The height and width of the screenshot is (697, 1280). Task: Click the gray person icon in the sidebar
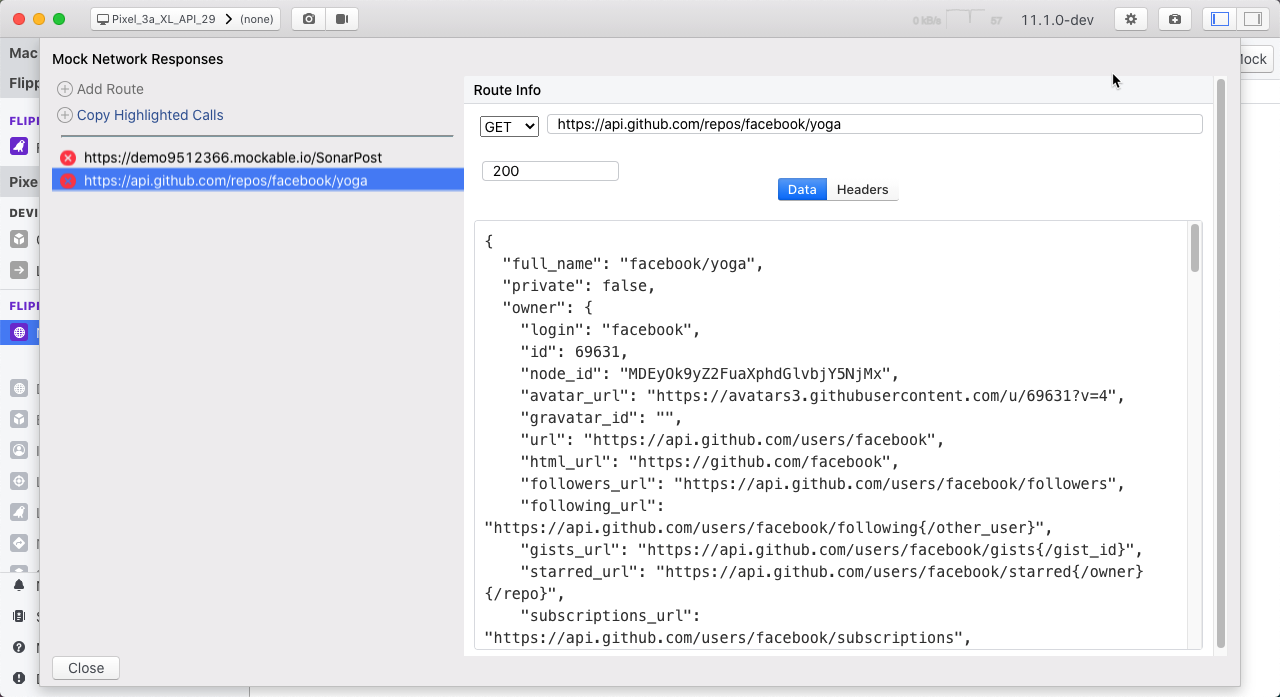tap(19, 450)
